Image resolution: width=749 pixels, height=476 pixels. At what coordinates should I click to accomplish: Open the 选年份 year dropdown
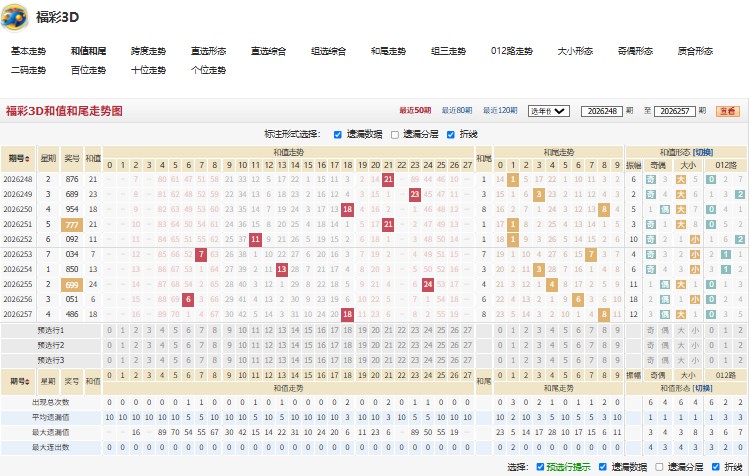(x=548, y=111)
